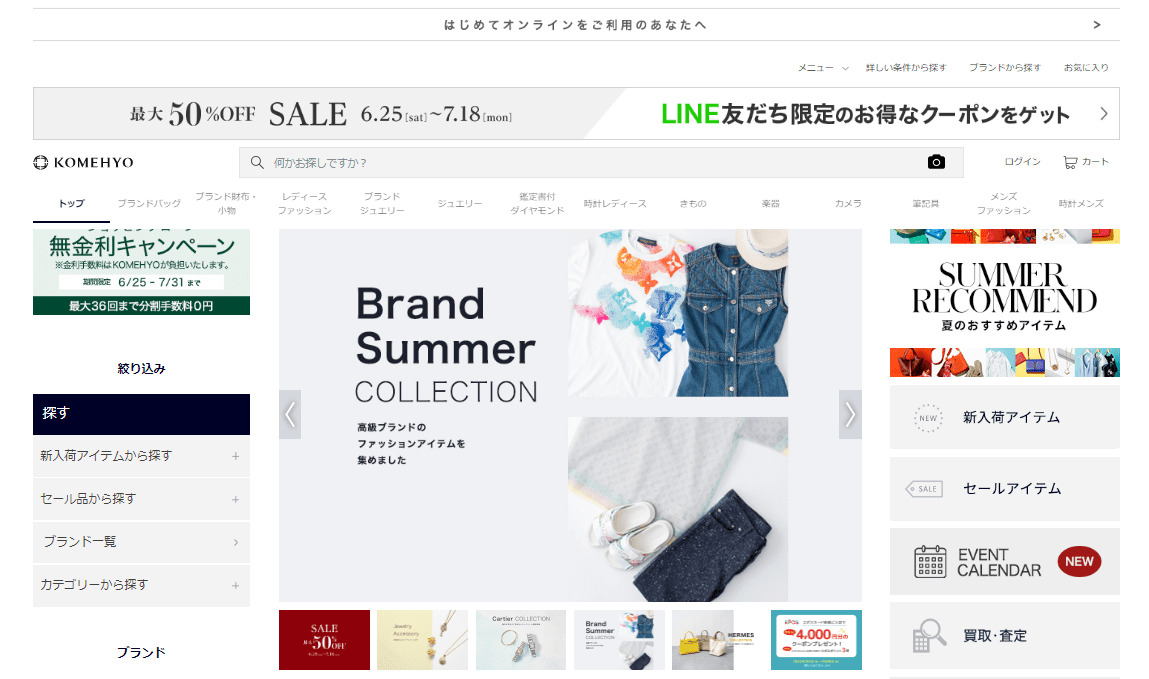Viewport: 1149px width, 679px height.
Task: Expand カテゴリーから探す section
Action: pyautogui.click(x=141, y=585)
